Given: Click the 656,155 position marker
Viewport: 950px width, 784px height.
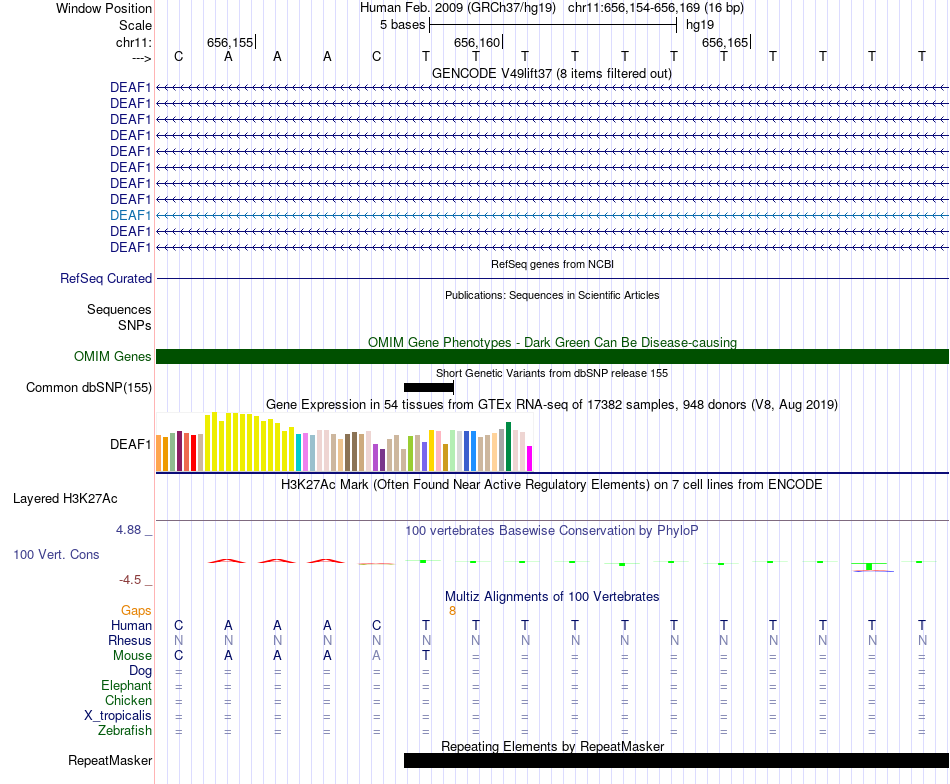Looking at the screenshot, I should coord(231,42).
